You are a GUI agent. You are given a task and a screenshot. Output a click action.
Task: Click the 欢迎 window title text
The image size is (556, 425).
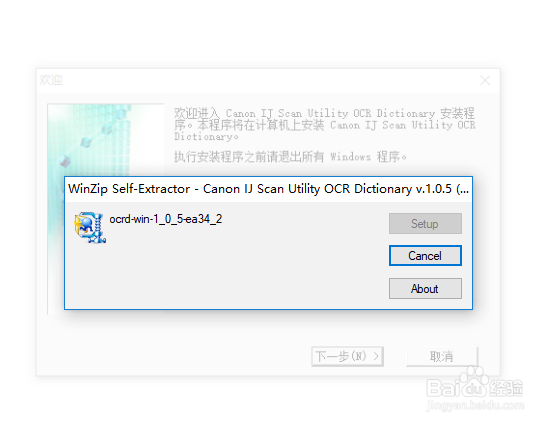51,80
